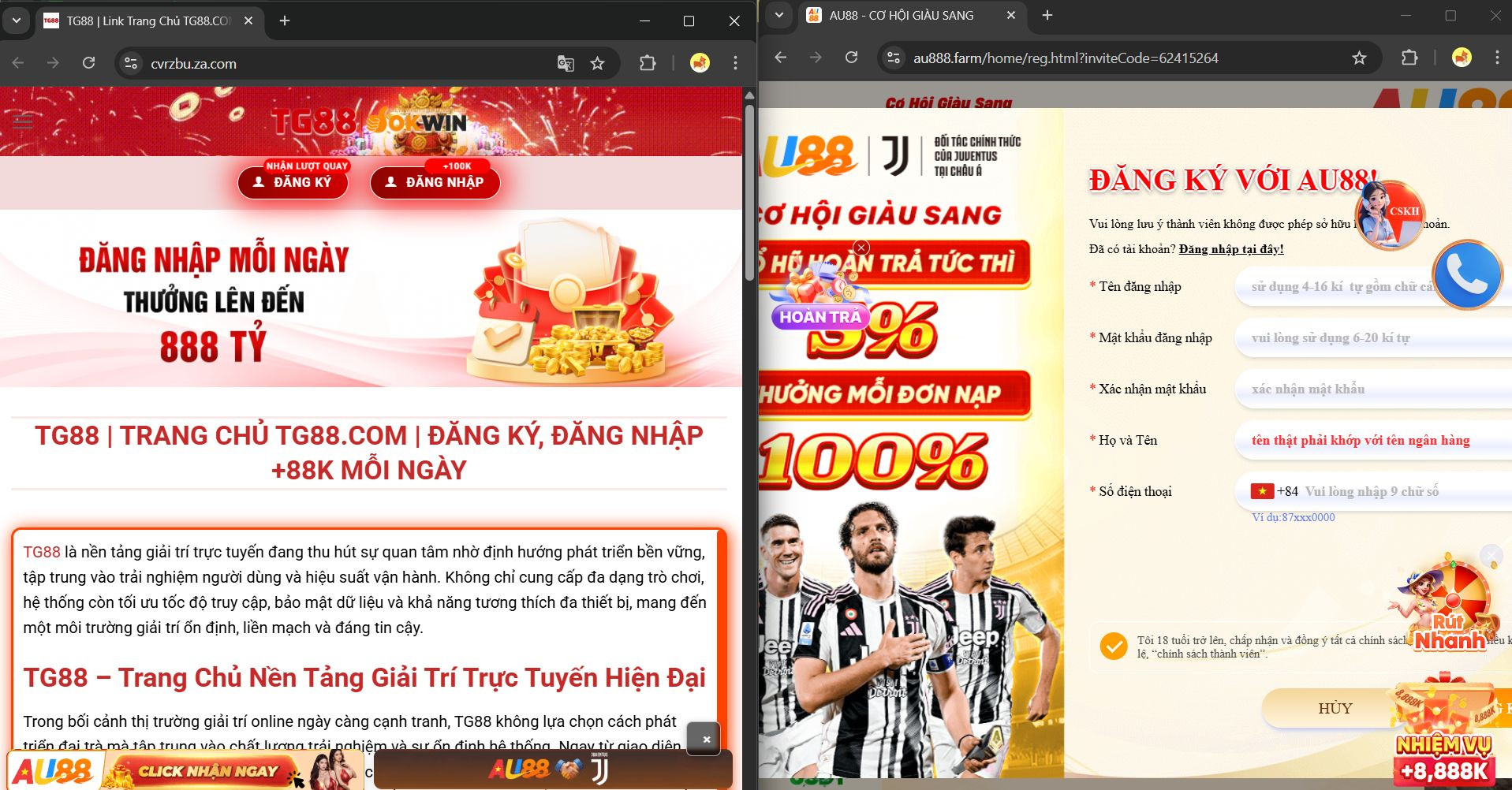Click the AU88 CLICK NHẬN NGAY banner
This screenshot has width=1512, height=790.
pos(186,770)
